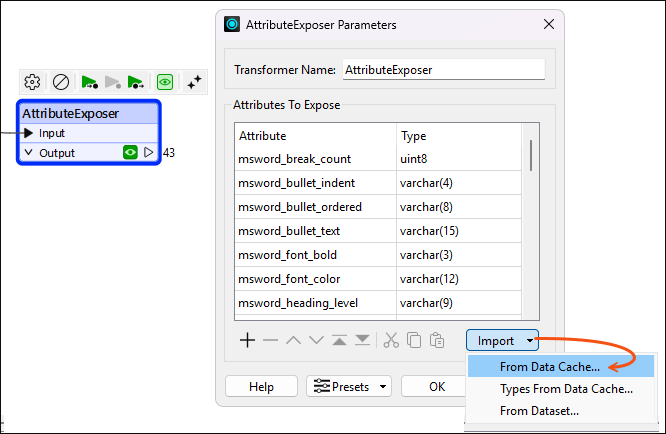
Task: Click the sparkle AI assist icon
Action: pos(194,82)
